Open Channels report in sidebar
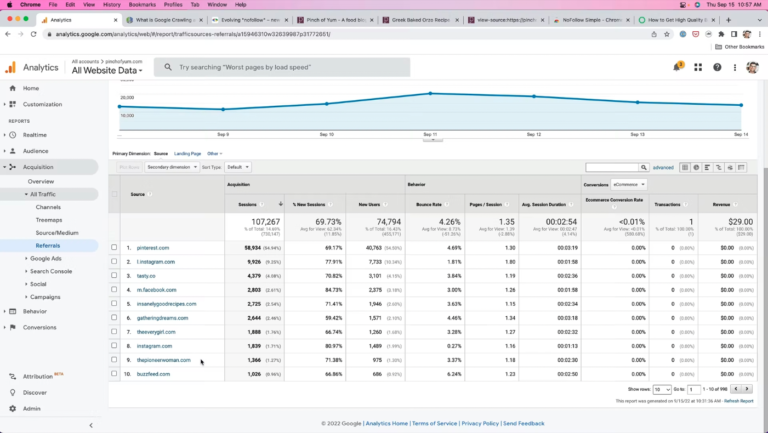 (x=48, y=207)
